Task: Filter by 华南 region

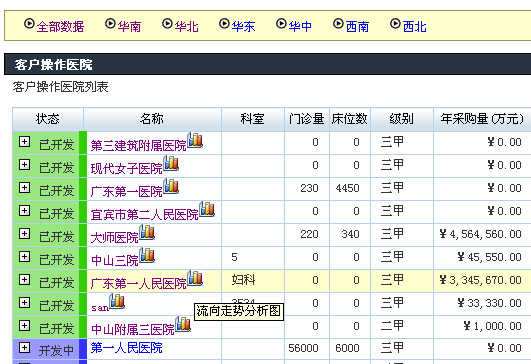Action: 129,26
